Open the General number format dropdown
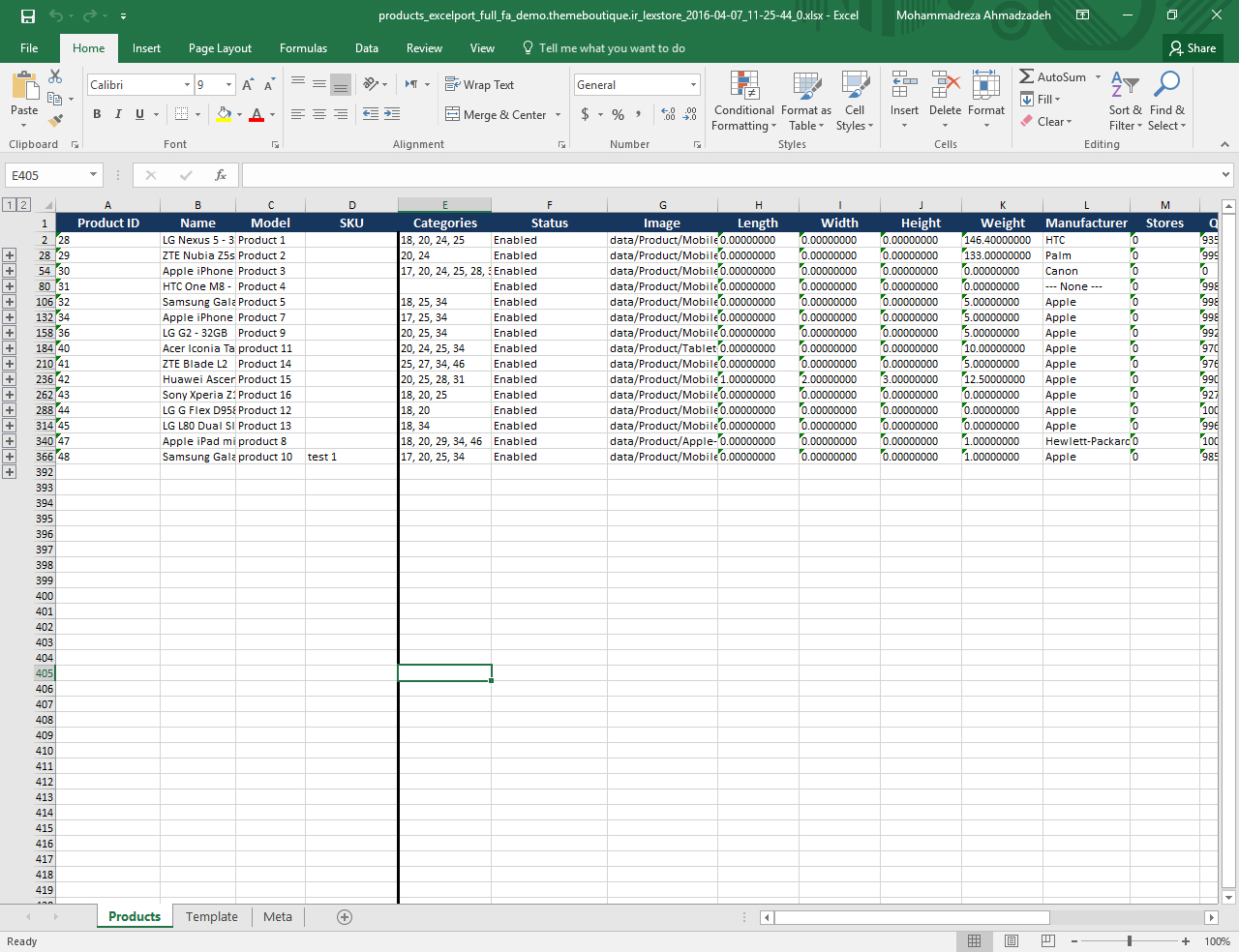Viewport: 1239px width, 952px height. pos(693,85)
